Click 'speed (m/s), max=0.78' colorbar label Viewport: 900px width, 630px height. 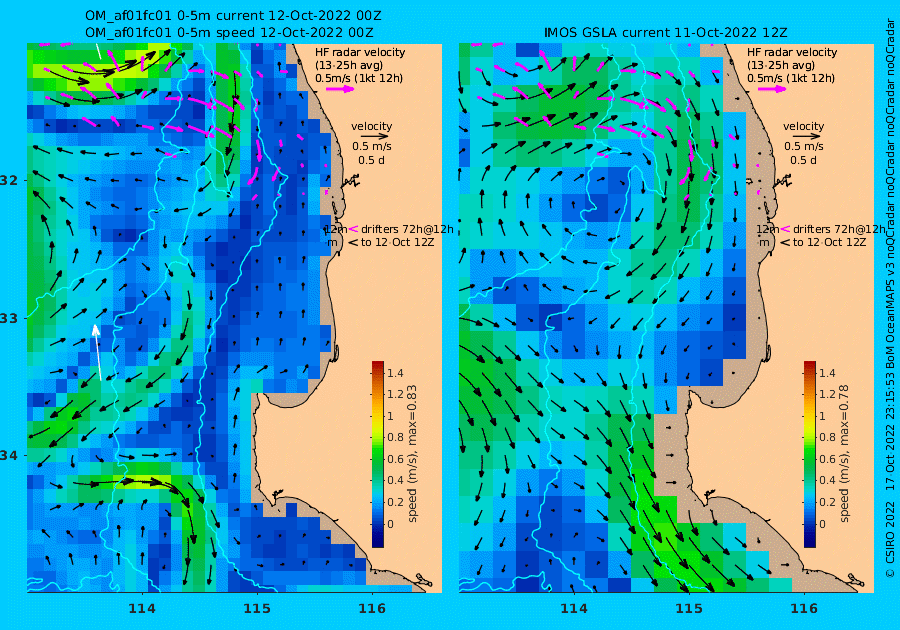point(844,453)
